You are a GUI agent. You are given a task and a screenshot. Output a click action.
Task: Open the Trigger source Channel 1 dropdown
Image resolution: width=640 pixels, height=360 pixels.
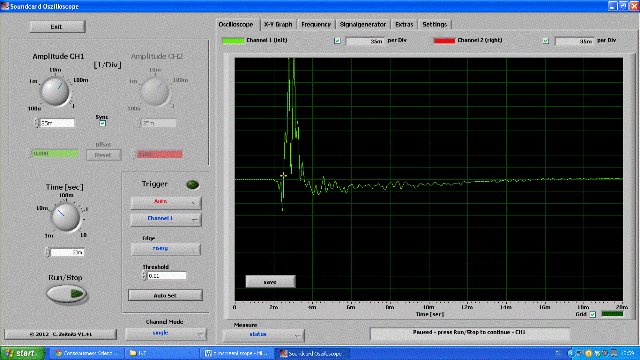pos(166,220)
